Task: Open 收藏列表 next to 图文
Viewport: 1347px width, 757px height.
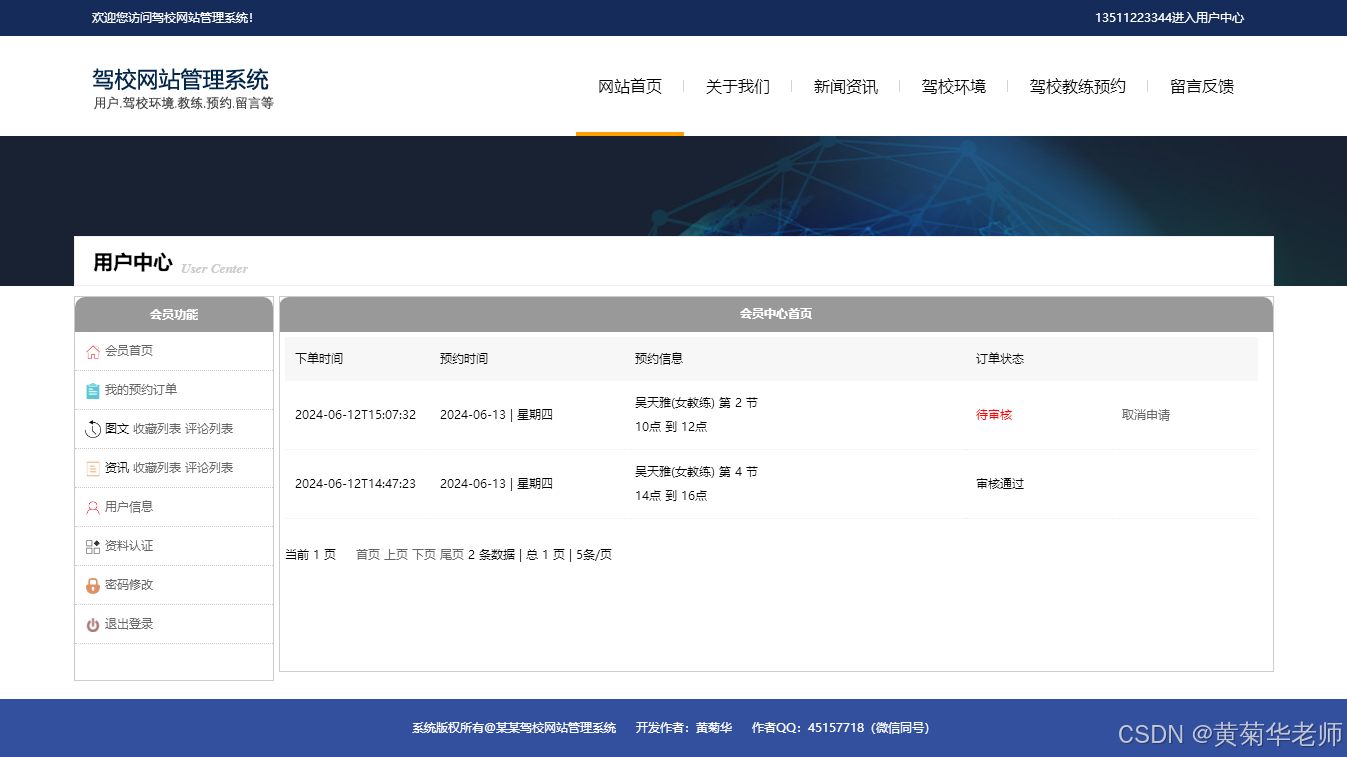Action: [157, 429]
